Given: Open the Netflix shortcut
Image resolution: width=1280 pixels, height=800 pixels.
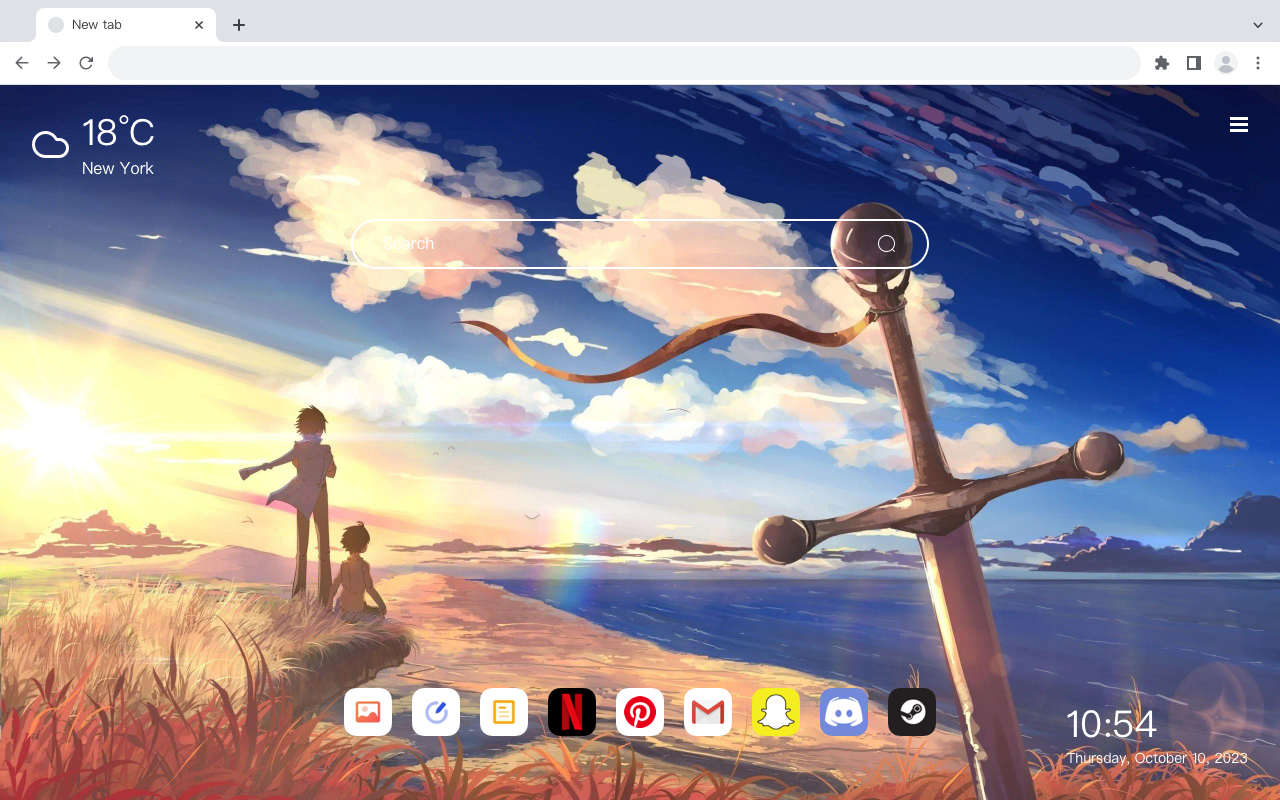Looking at the screenshot, I should [x=572, y=712].
